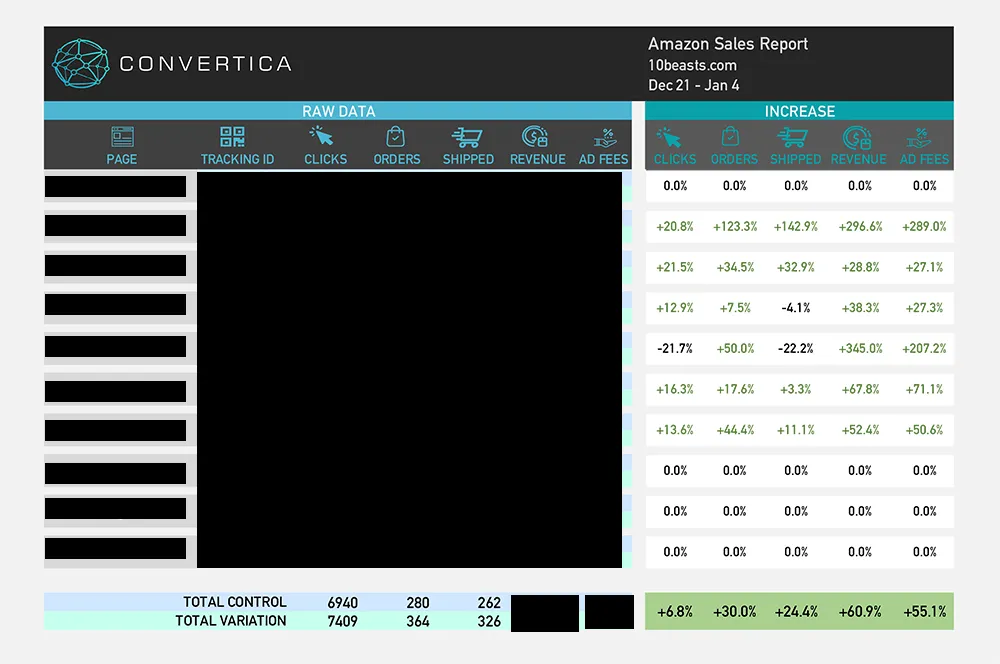1000x664 pixels.
Task: Click the +50.0% orders value
Action: [735, 349]
